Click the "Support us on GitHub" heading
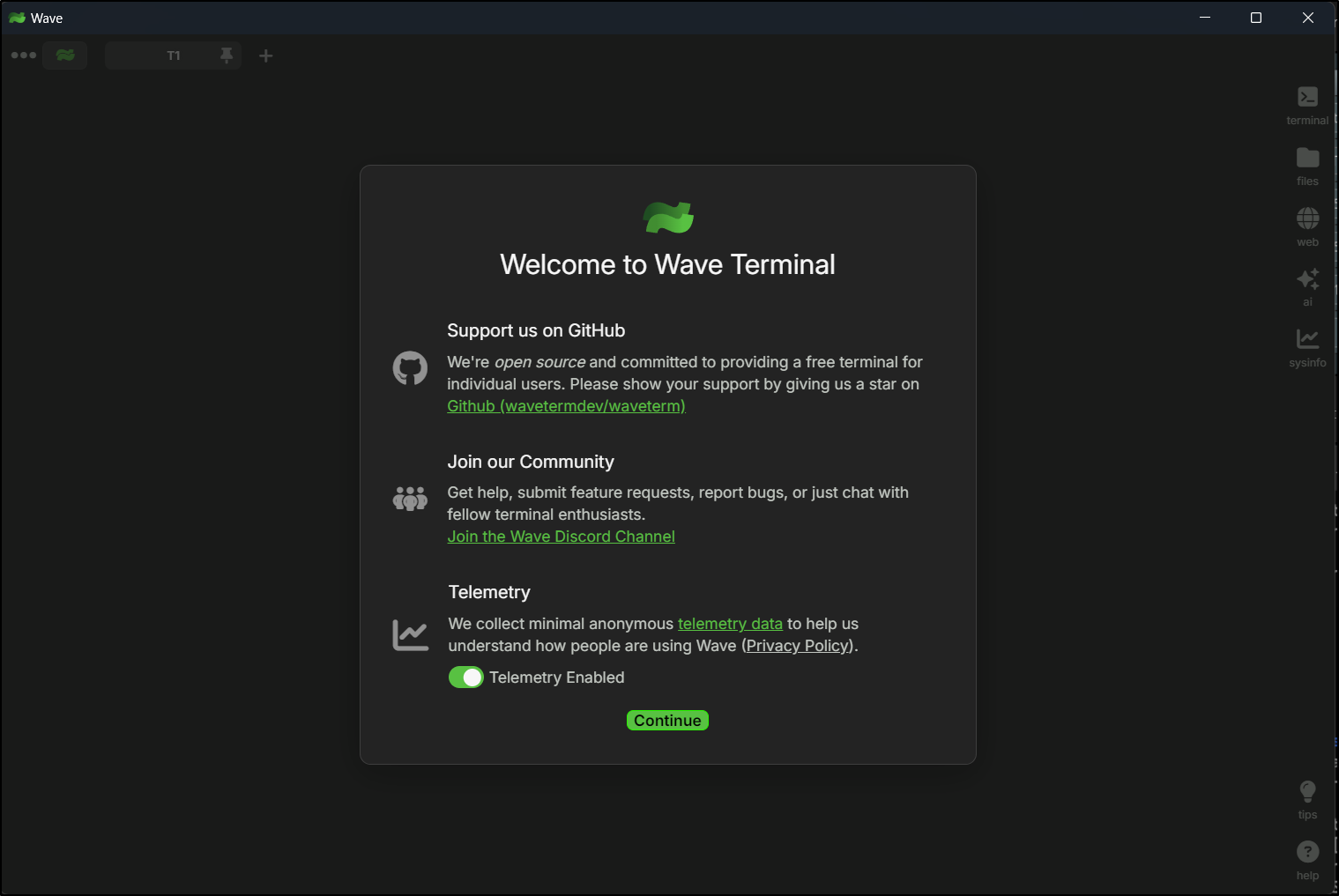1339x896 pixels. (536, 330)
